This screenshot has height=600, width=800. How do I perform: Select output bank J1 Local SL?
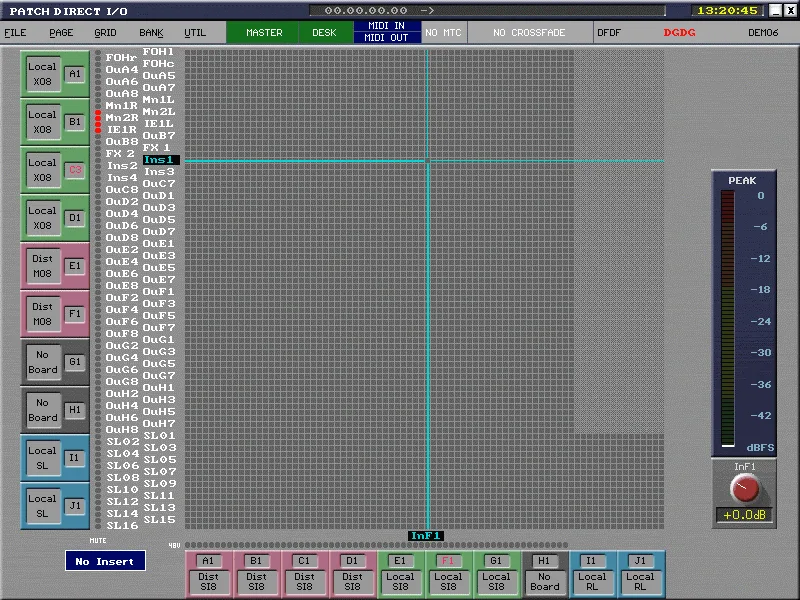[55, 506]
